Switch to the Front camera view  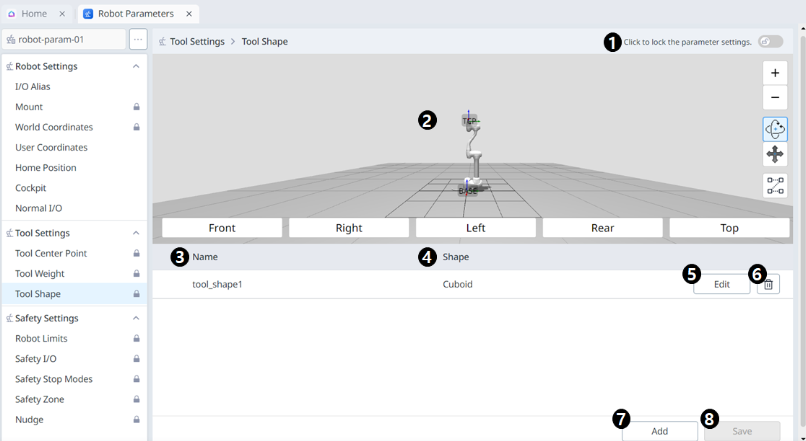[x=222, y=228]
